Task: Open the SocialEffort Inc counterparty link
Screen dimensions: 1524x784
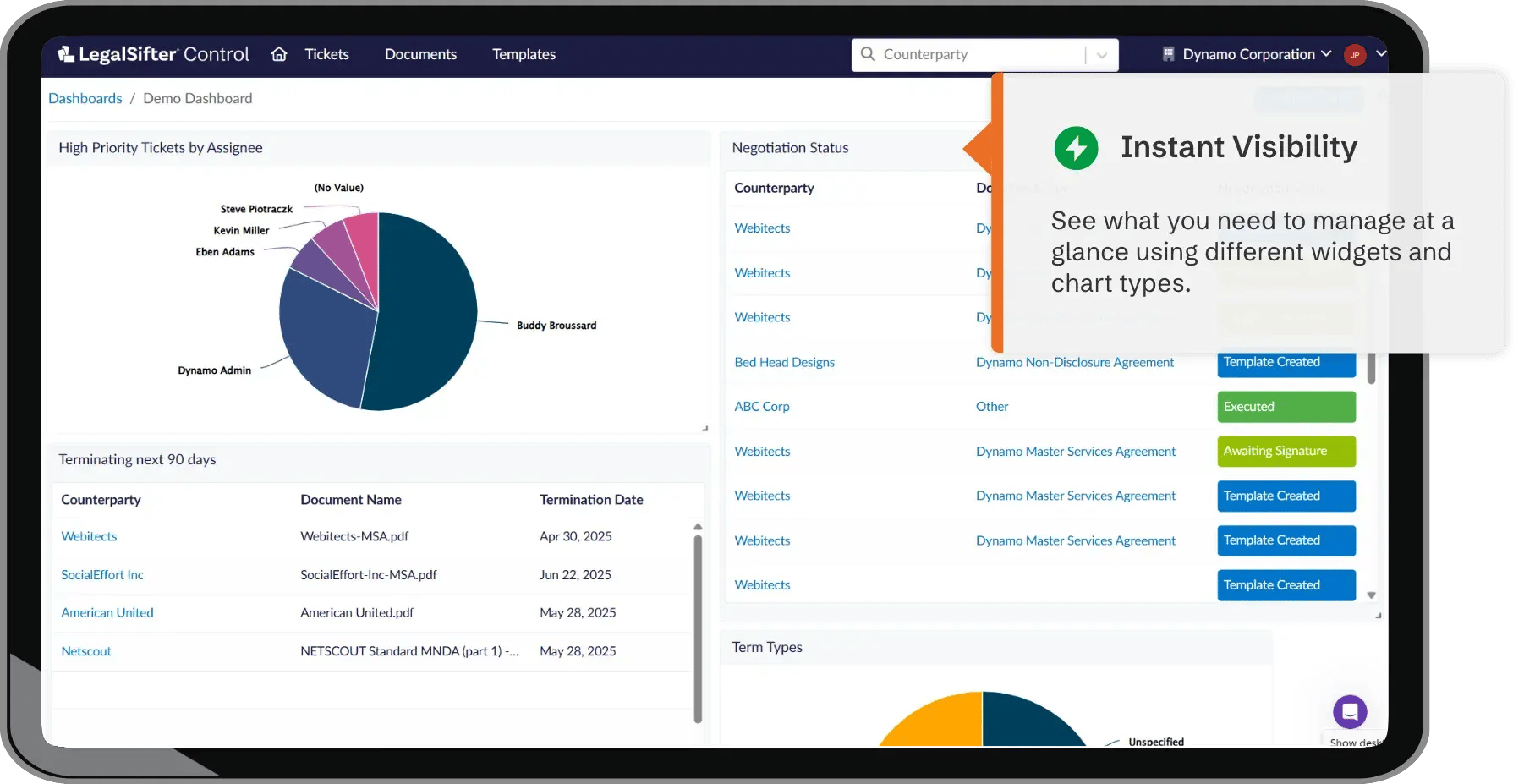Action: coord(102,575)
